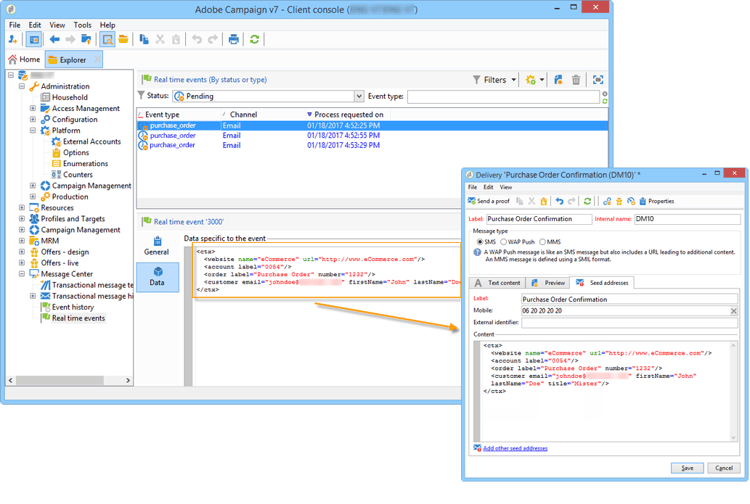Click Add other seed addresses link
This screenshot has width=750, height=504.
click(515, 448)
